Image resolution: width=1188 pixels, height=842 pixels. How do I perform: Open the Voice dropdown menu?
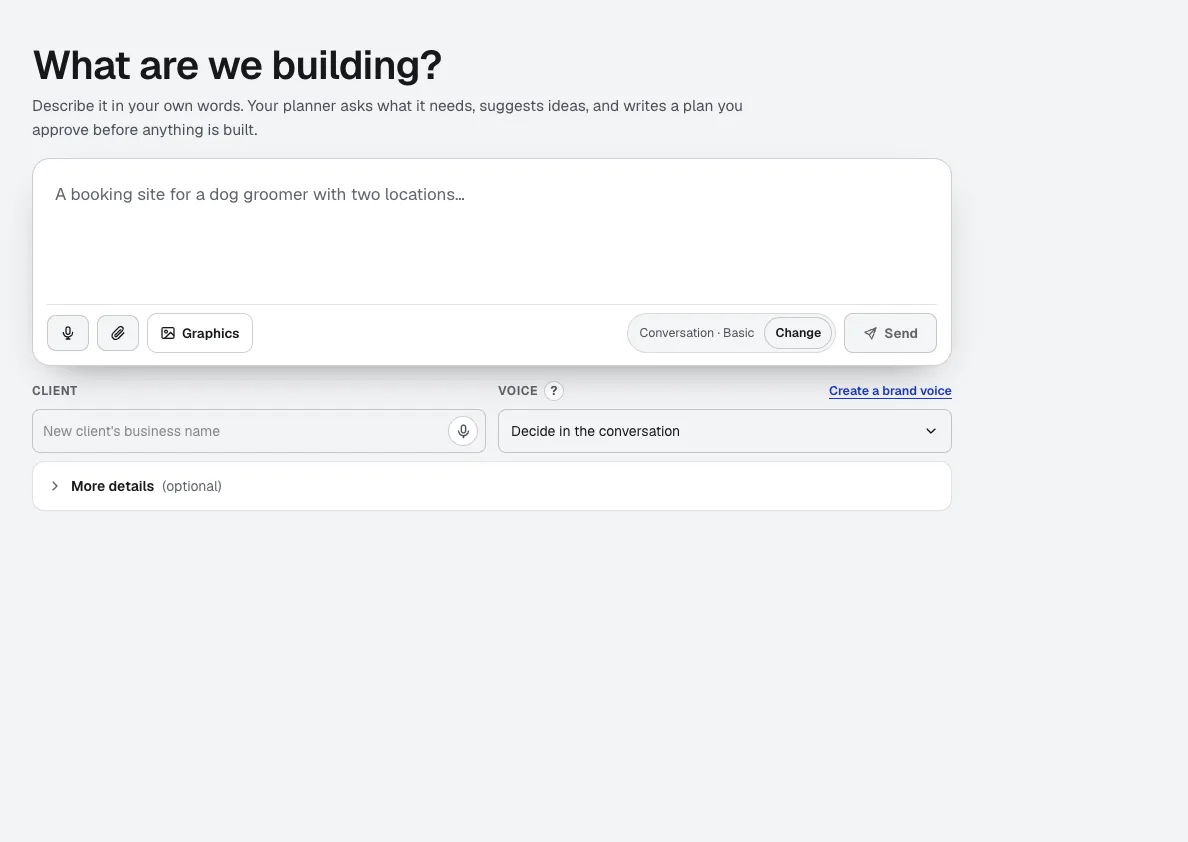[x=724, y=431]
